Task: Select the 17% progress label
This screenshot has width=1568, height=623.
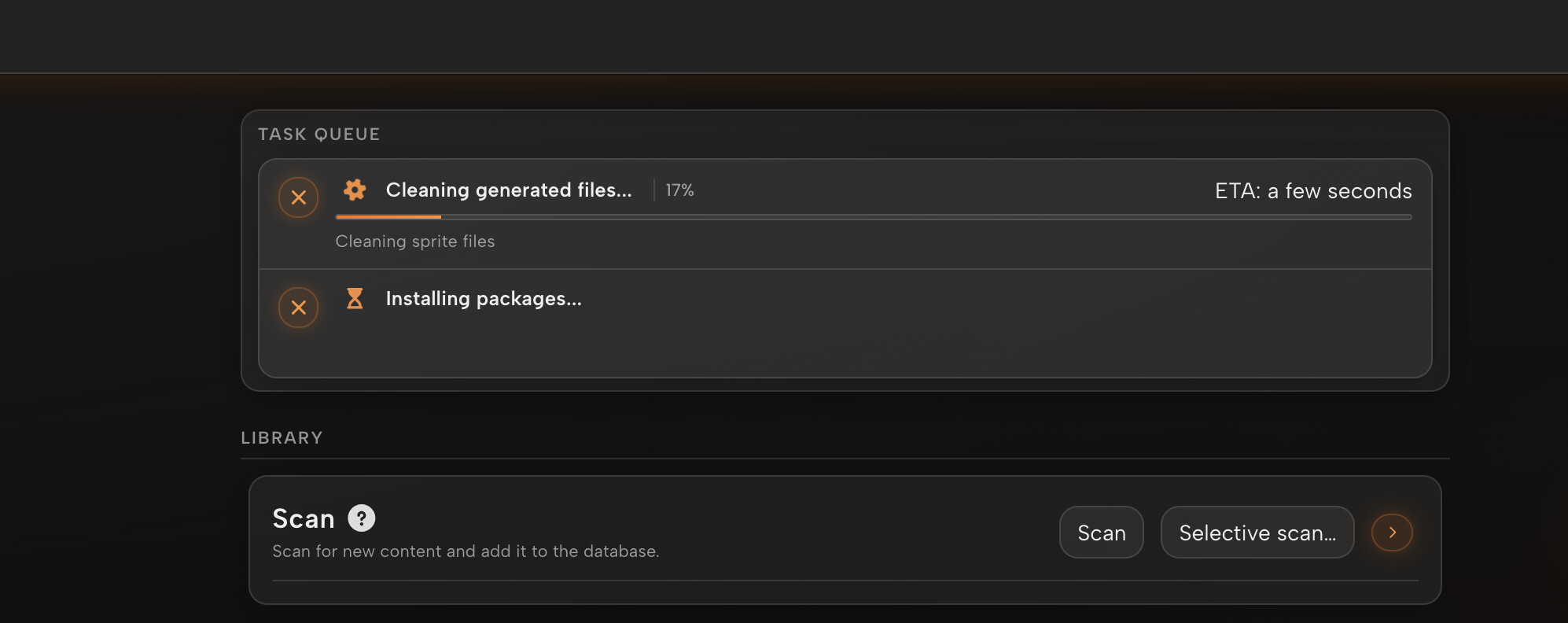Action: (679, 190)
